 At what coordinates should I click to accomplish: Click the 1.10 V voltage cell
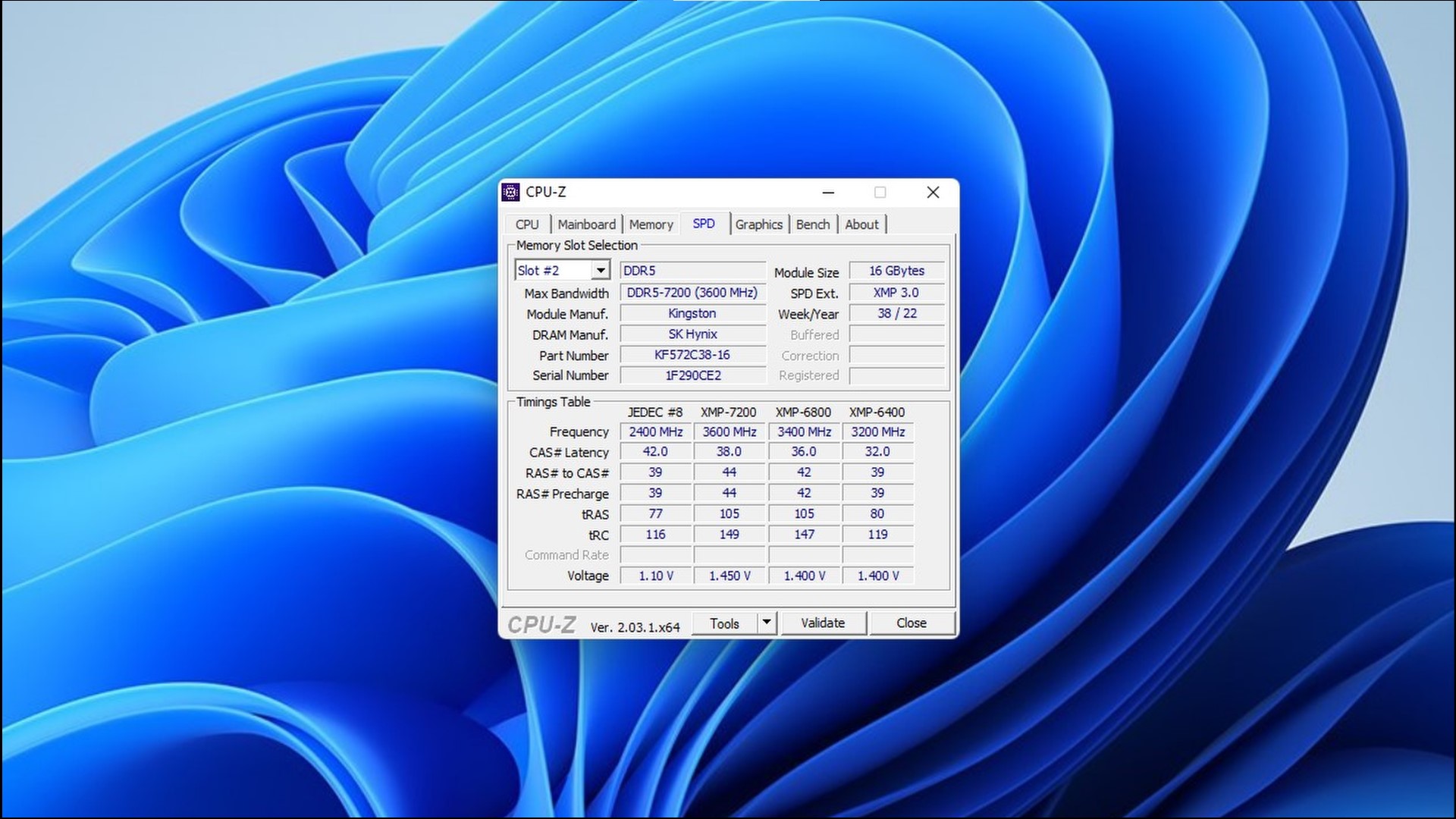656,576
